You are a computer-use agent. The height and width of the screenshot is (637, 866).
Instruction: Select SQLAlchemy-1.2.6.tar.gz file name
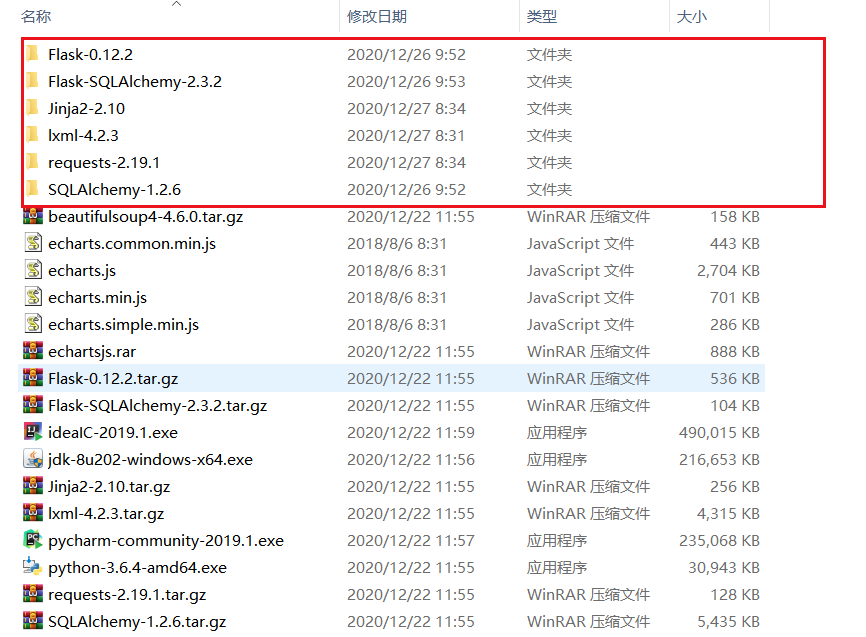pos(137,622)
